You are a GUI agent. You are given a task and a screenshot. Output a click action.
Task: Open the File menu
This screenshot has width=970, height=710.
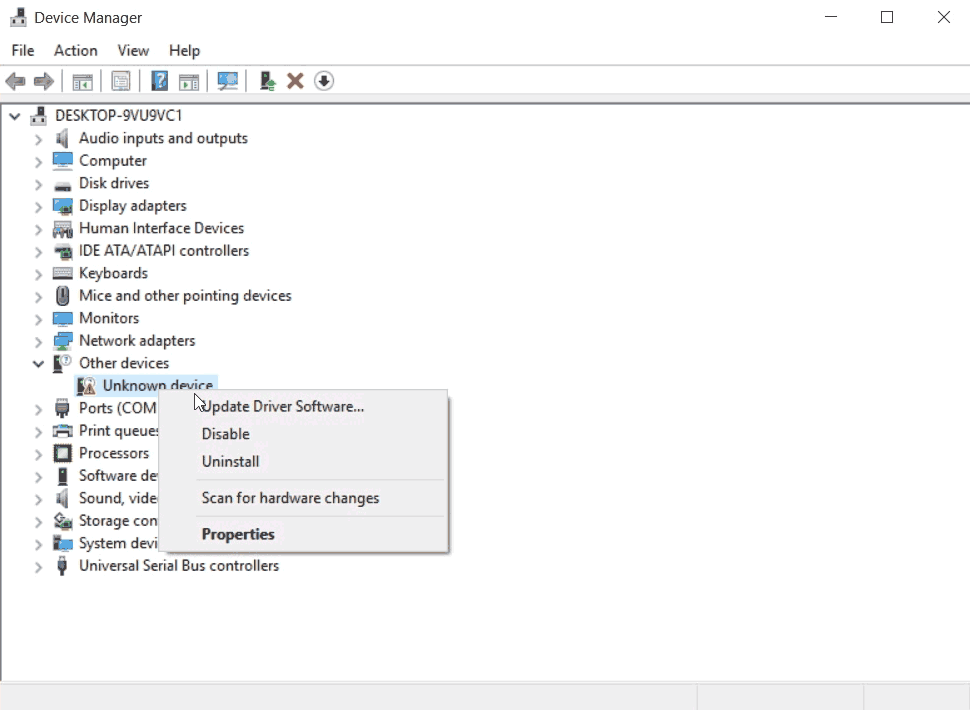tap(23, 51)
